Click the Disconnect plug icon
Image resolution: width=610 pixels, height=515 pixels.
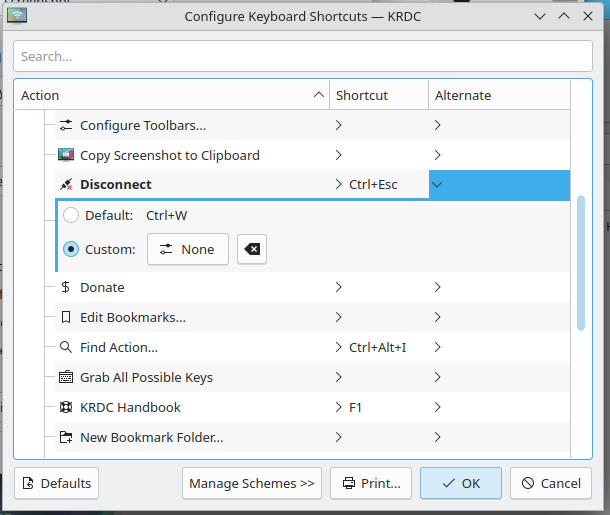66,185
